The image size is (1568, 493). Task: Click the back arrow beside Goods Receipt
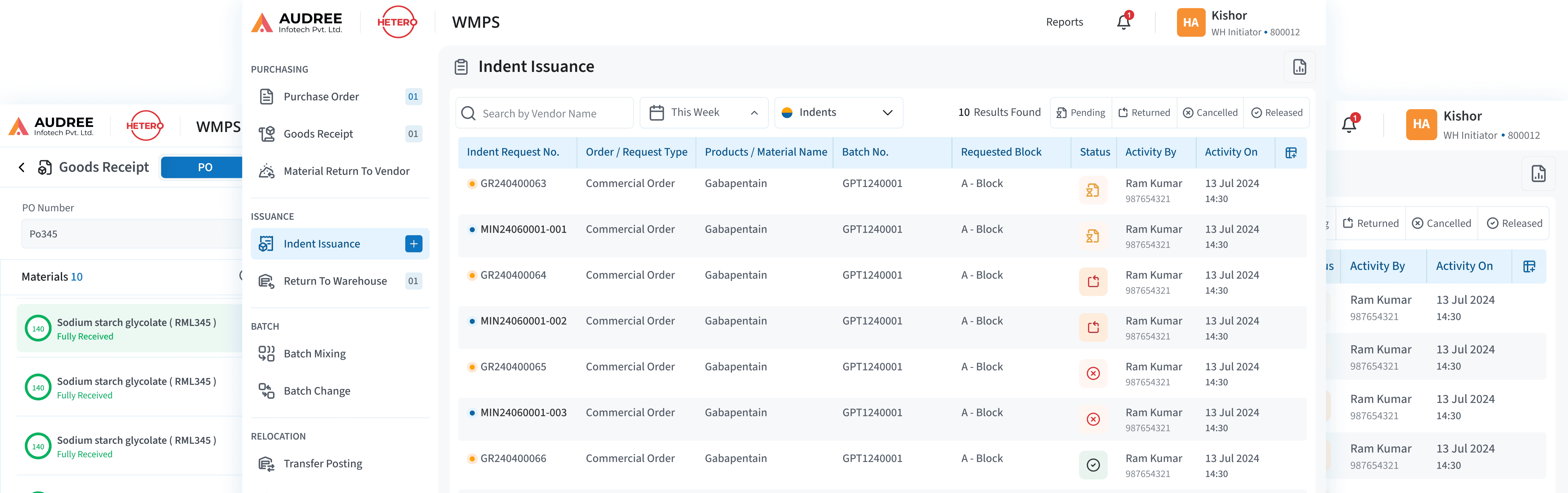click(x=22, y=167)
